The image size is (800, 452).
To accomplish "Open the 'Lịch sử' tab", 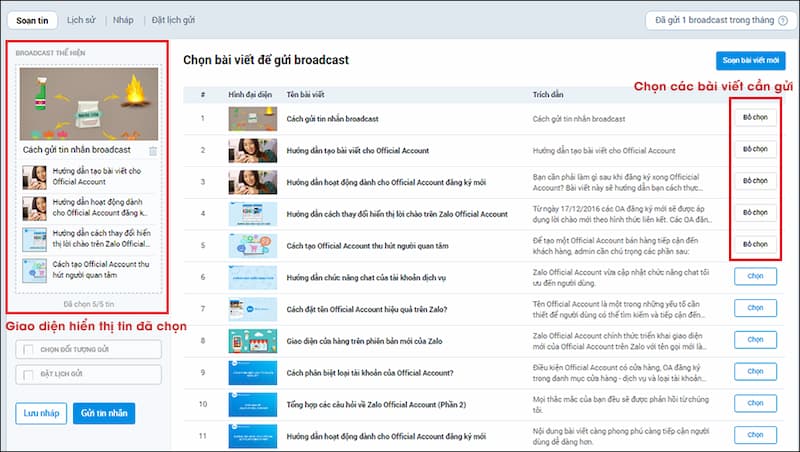I will click(x=81, y=20).
